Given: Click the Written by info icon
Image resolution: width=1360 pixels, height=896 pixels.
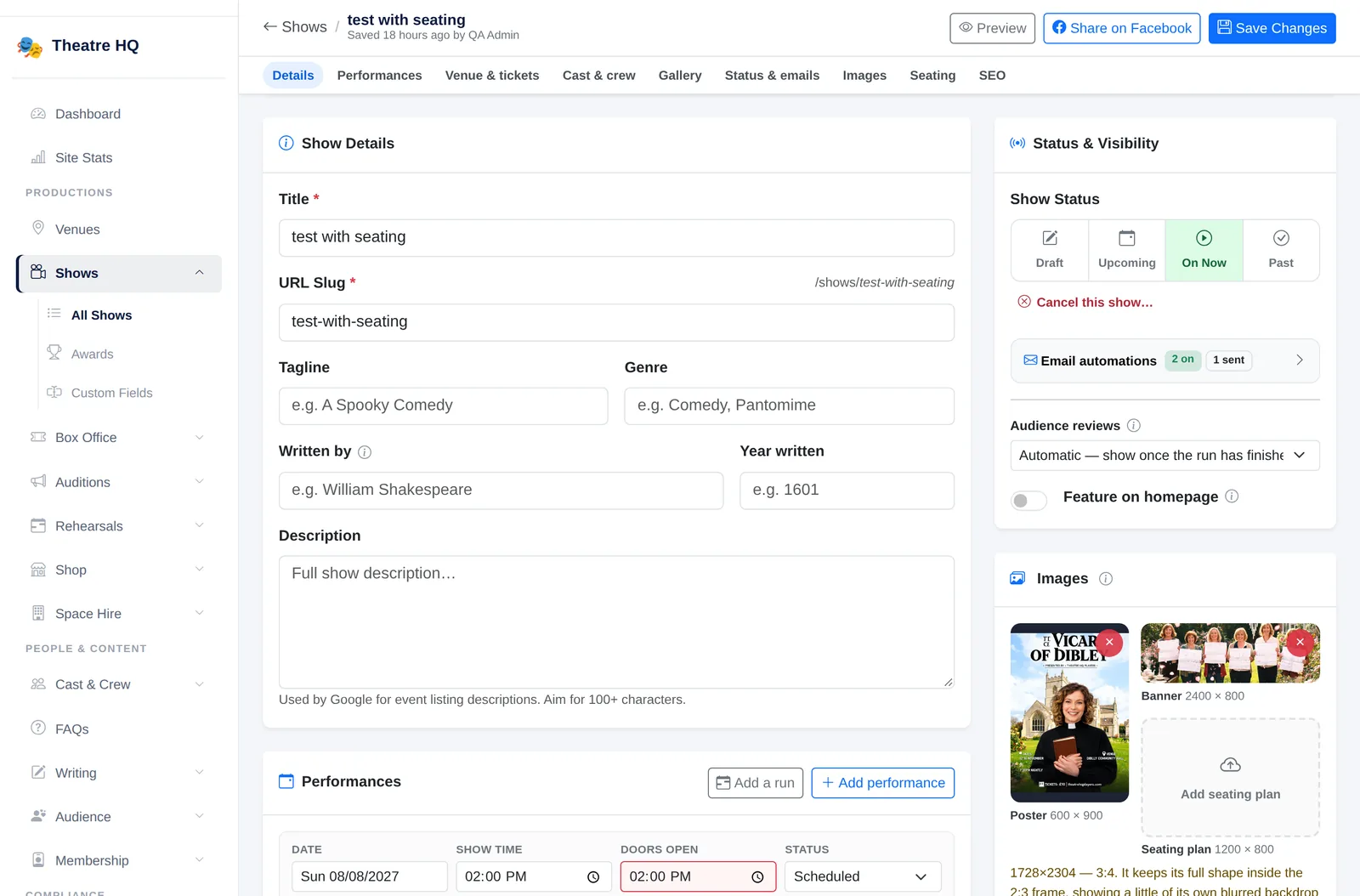Looking at the screenshot, I should (365, 452).
